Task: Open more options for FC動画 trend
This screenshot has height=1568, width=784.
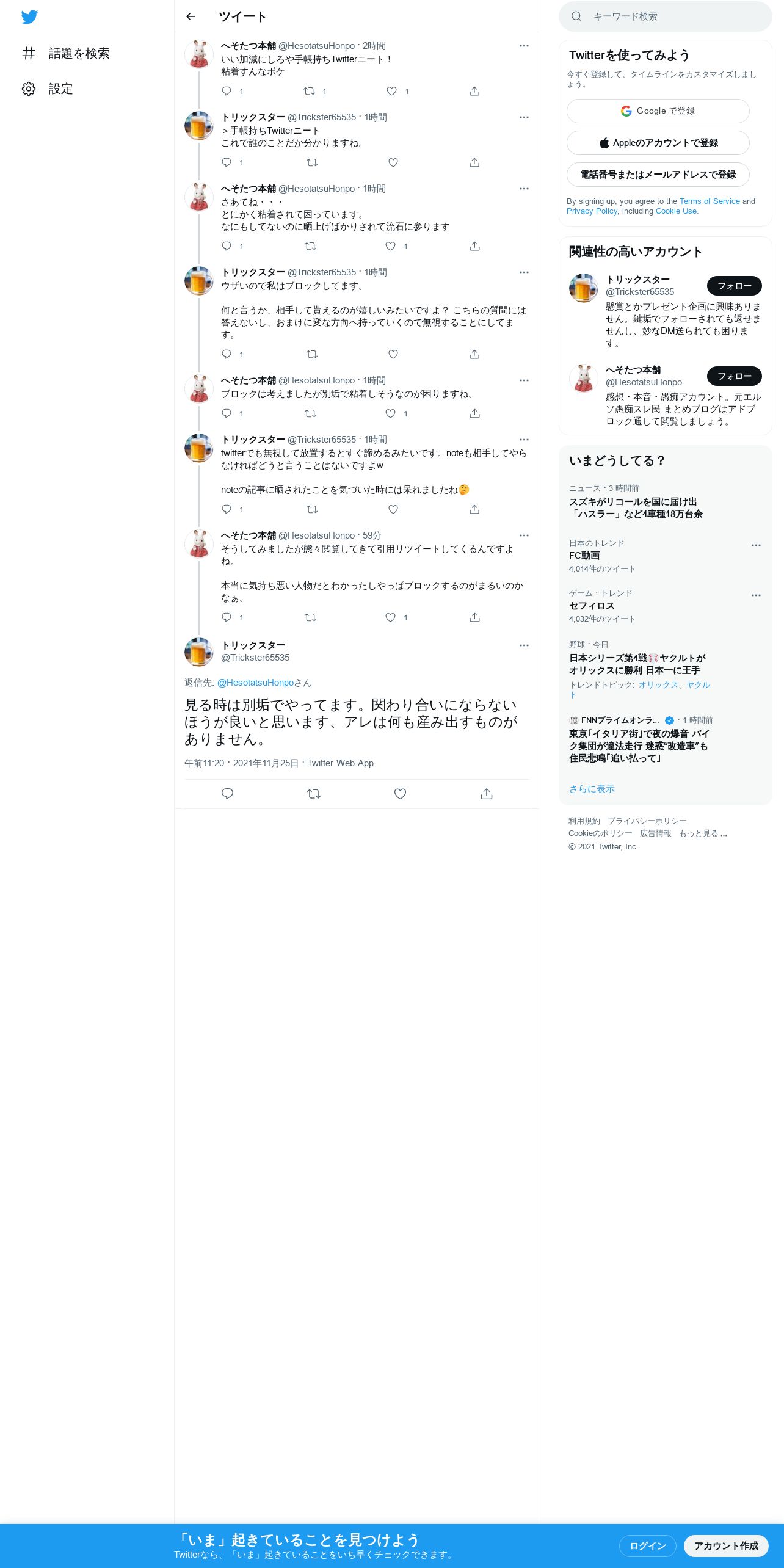Action: [x=756, y=545]
